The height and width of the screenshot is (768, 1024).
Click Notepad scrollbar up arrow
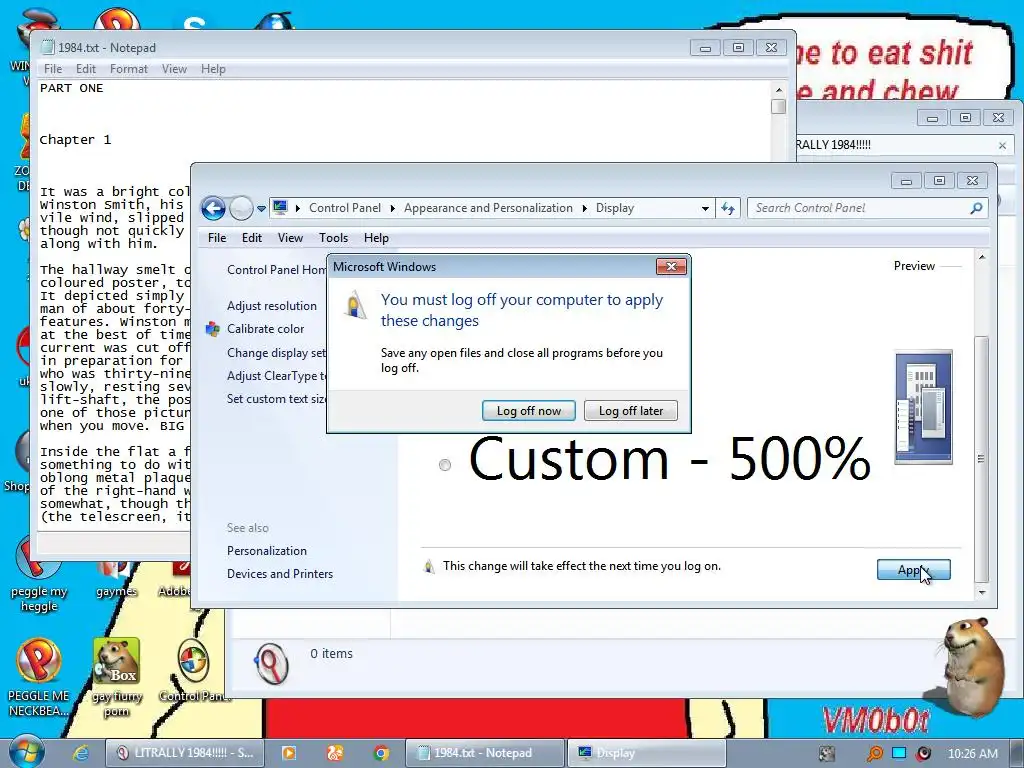tap(778, 89)
